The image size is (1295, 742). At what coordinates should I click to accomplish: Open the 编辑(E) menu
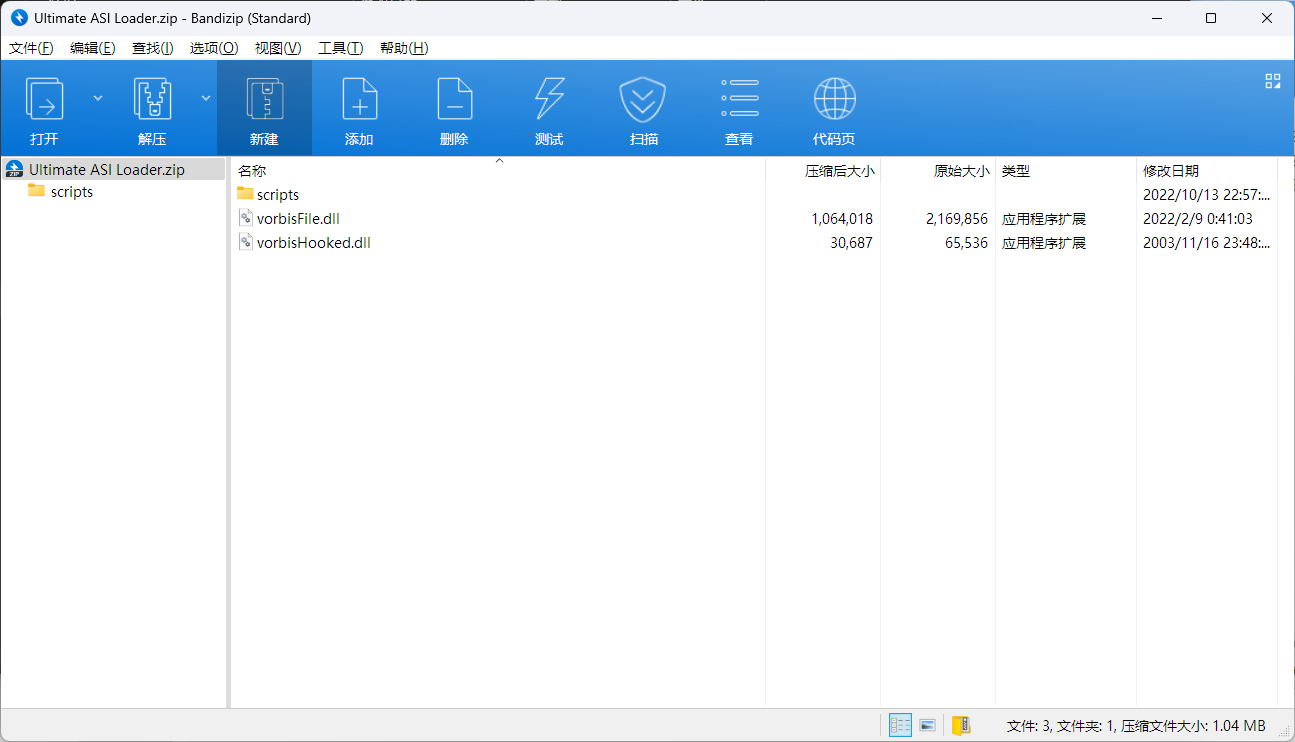click(93, 48)
